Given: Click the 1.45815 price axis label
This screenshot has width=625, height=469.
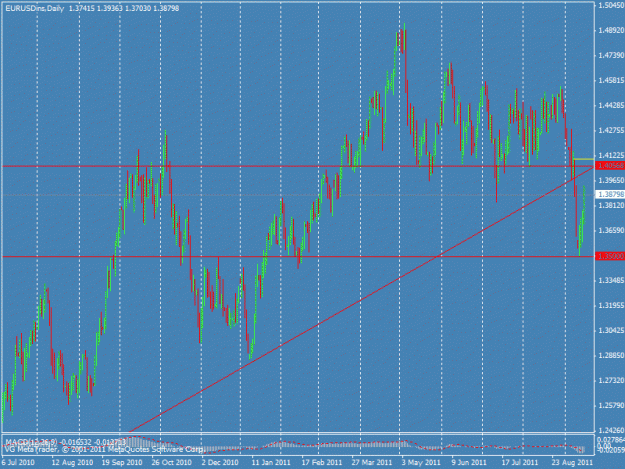Looking at the screenshot, I should point(611,80).
